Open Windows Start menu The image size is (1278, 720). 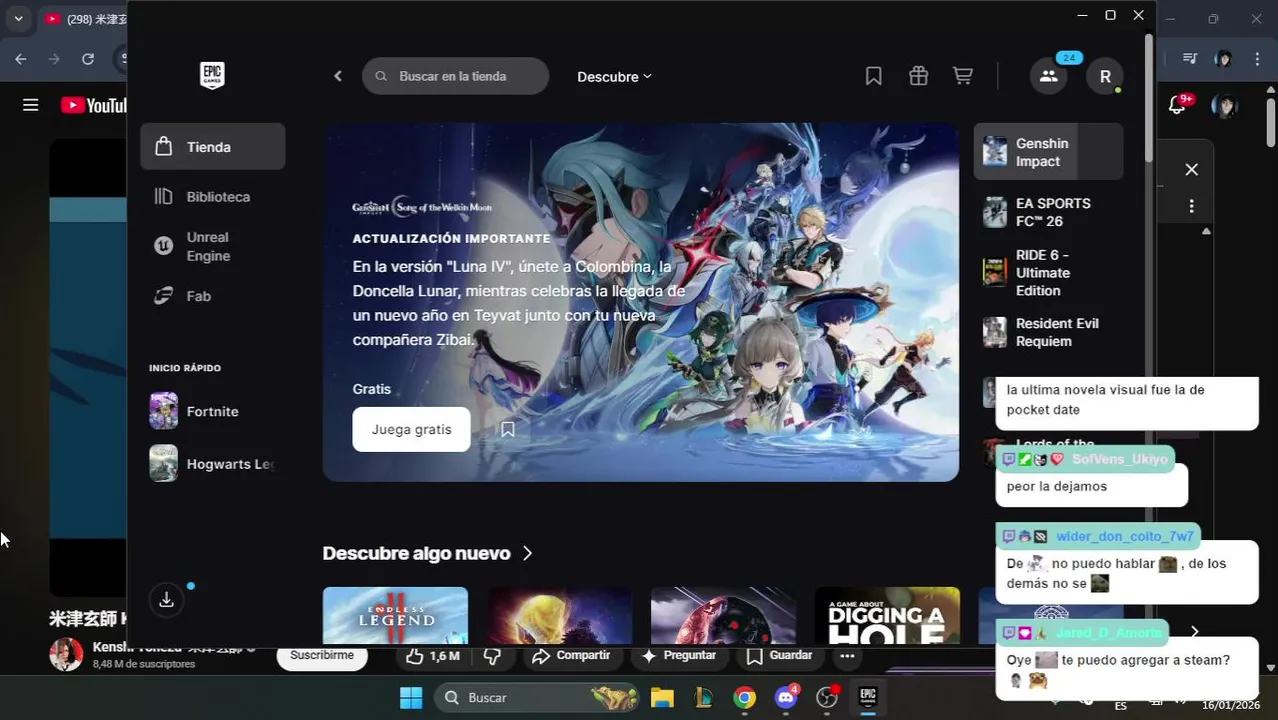pyautogui.click(x=411, y=697)
